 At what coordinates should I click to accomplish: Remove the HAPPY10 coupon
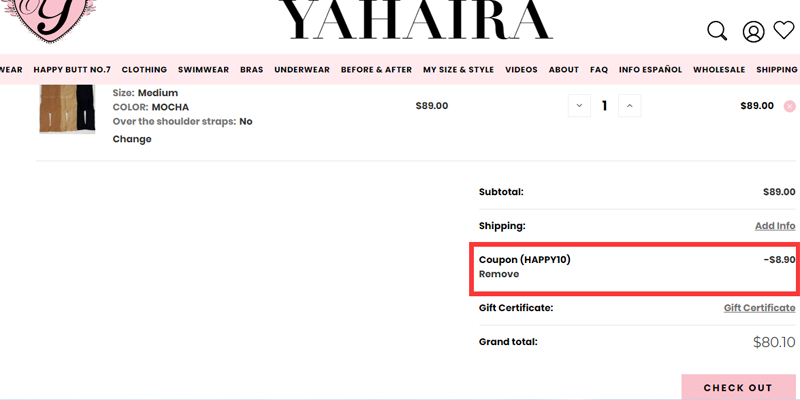point(499,274)
